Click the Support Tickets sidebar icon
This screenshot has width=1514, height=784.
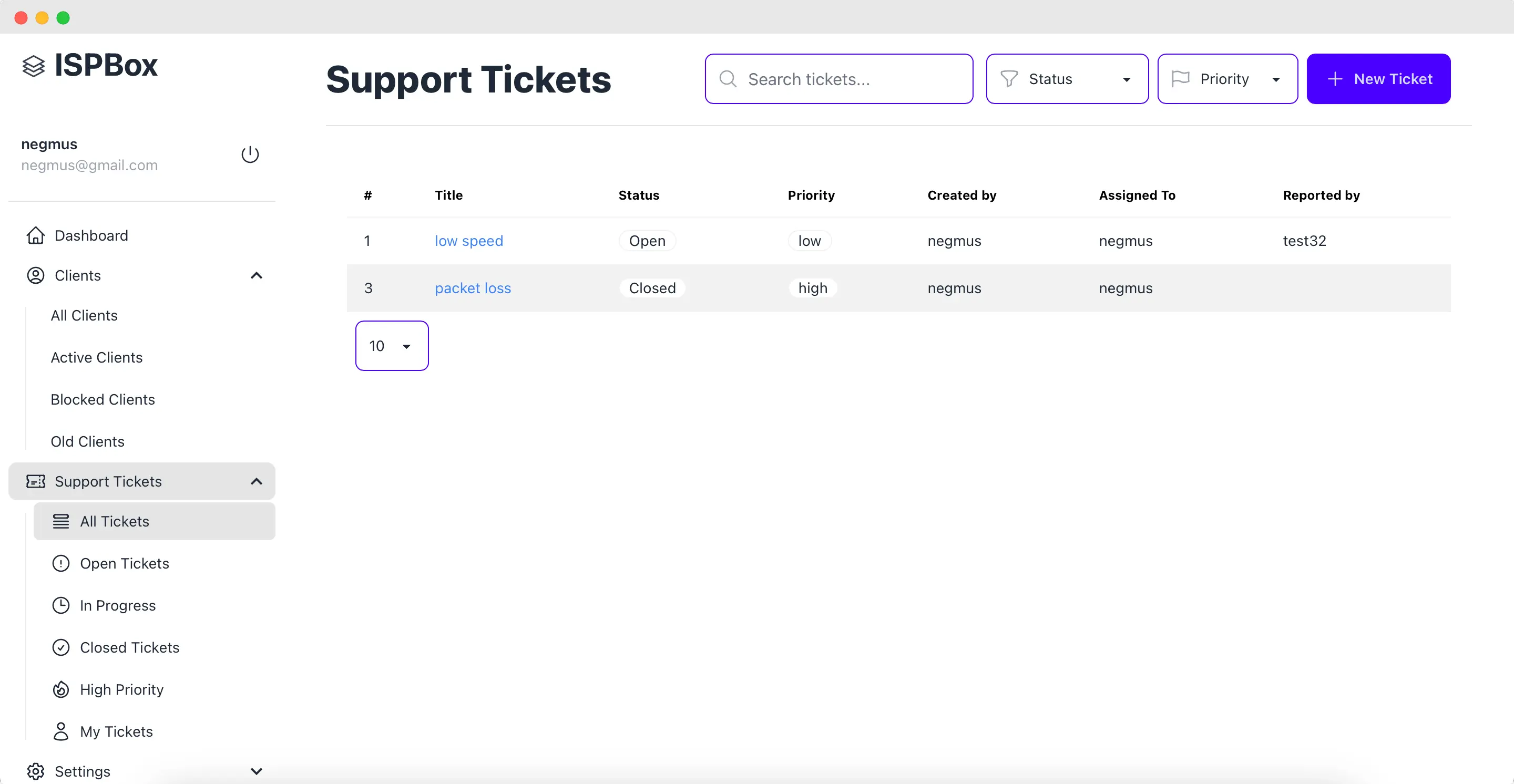(x=35, y=481)
